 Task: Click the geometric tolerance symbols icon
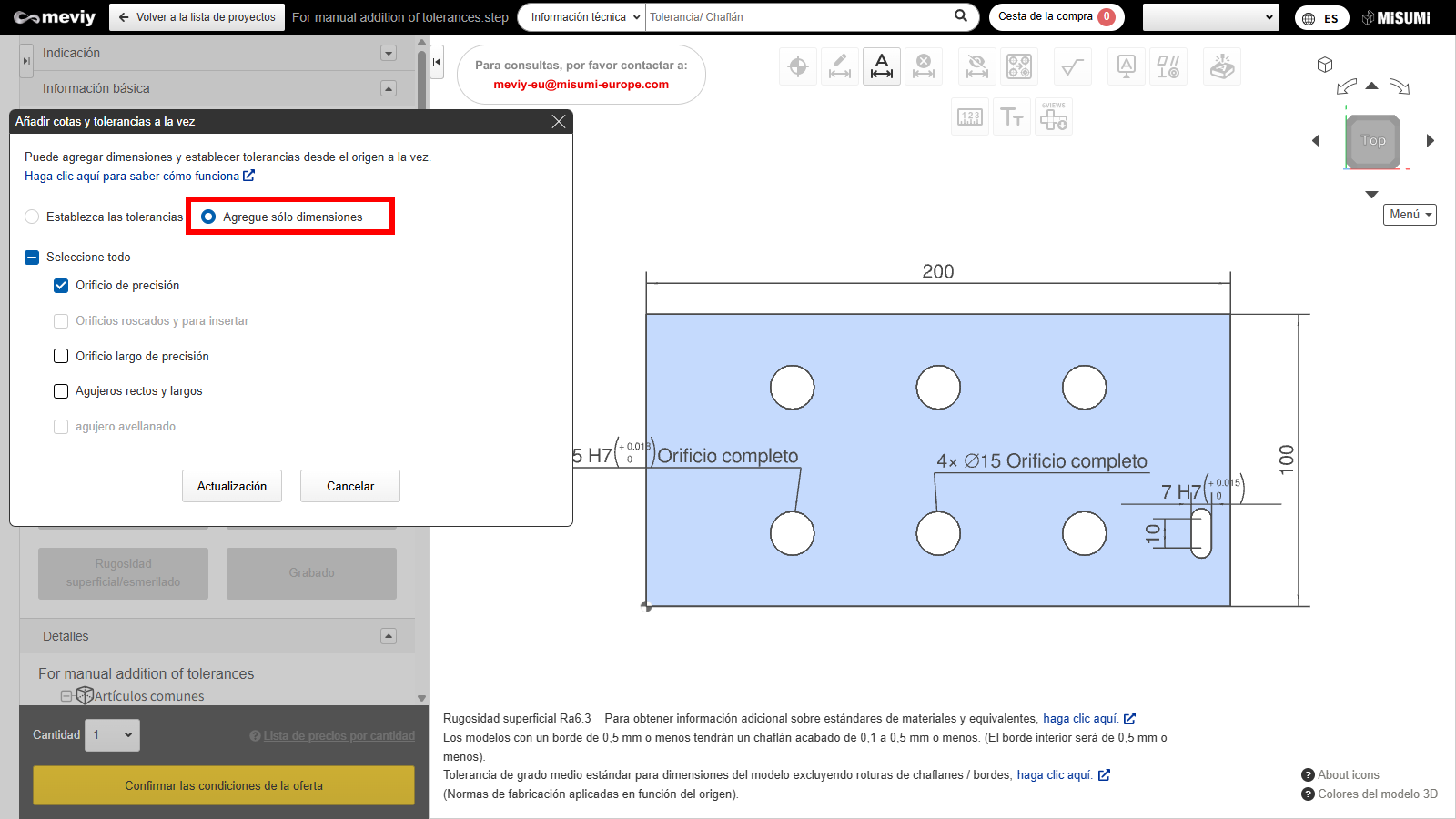[1168, 66]
